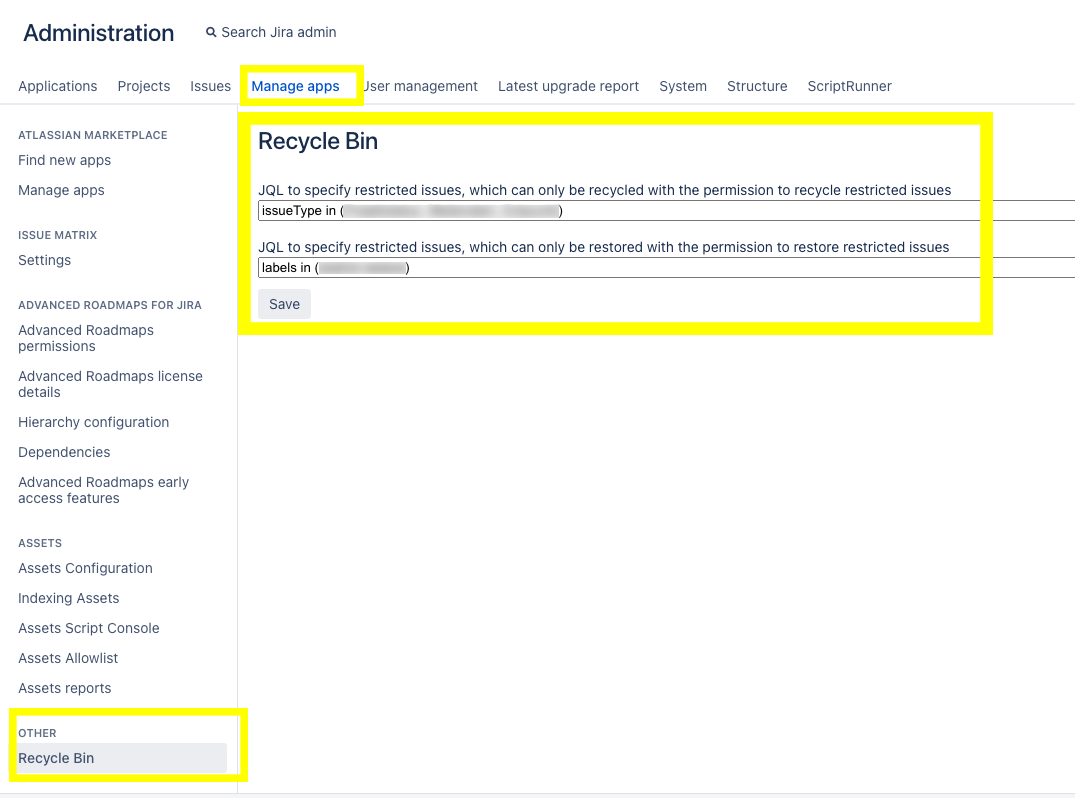Go to the Issues tab
1075x798 pixels.
pyautogui.click(x=210, y=86)
